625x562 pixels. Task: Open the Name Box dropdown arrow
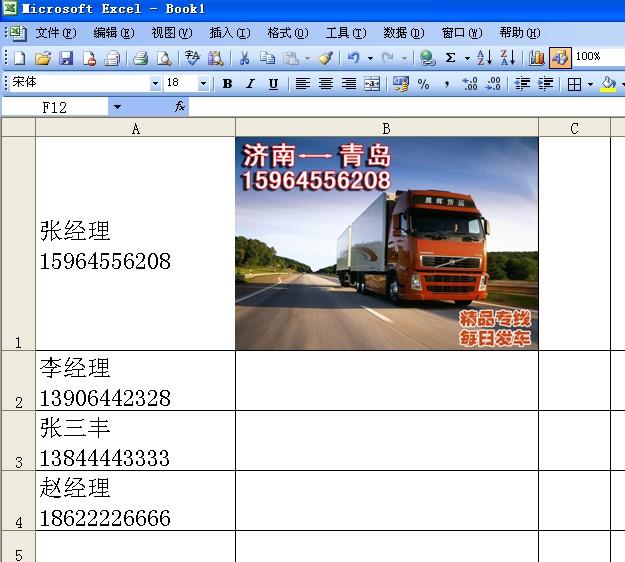(x=117, y=107)
